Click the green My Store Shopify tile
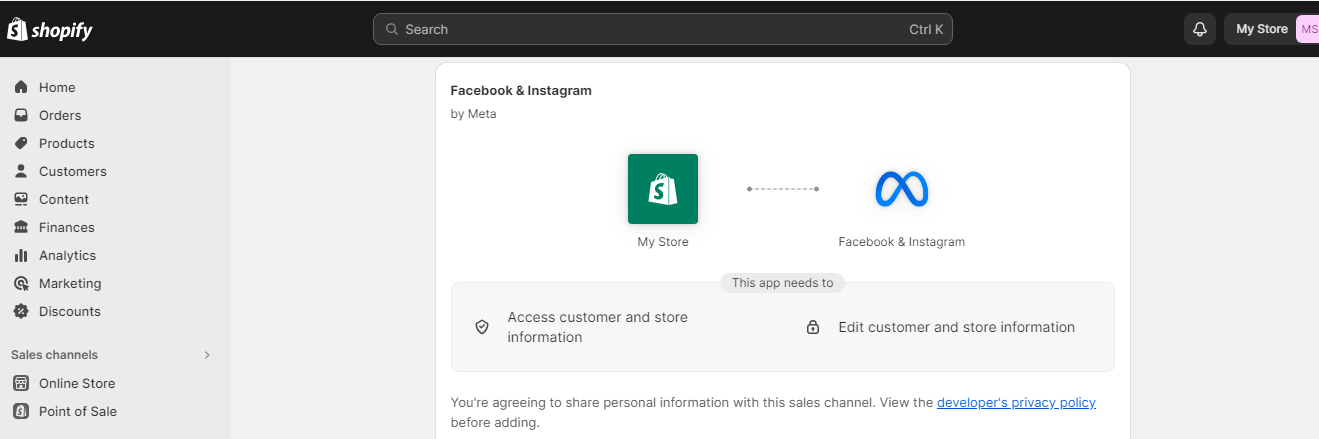The height and width of the screenshot is (439, 1319). point(663,189)
